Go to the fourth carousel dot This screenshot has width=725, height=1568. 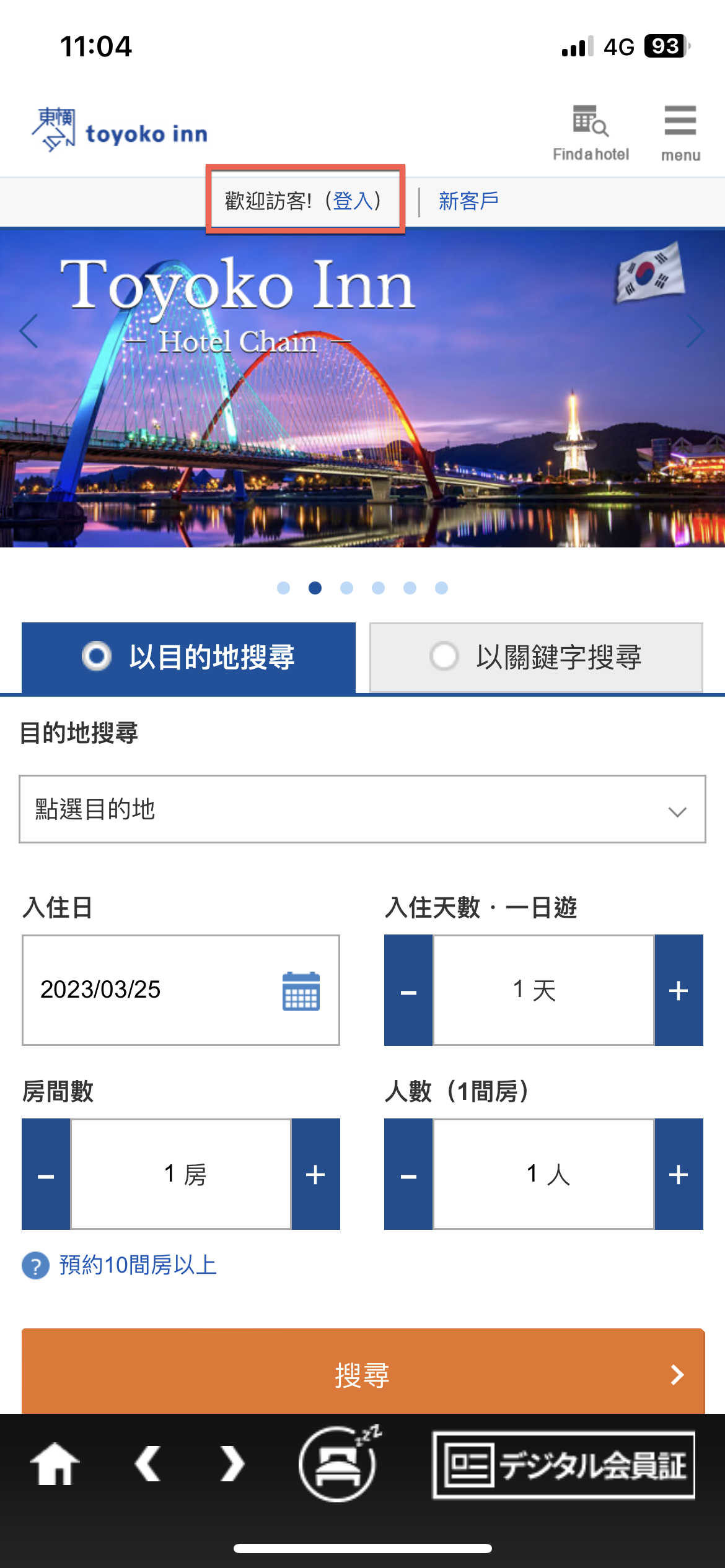coord(378,588)
